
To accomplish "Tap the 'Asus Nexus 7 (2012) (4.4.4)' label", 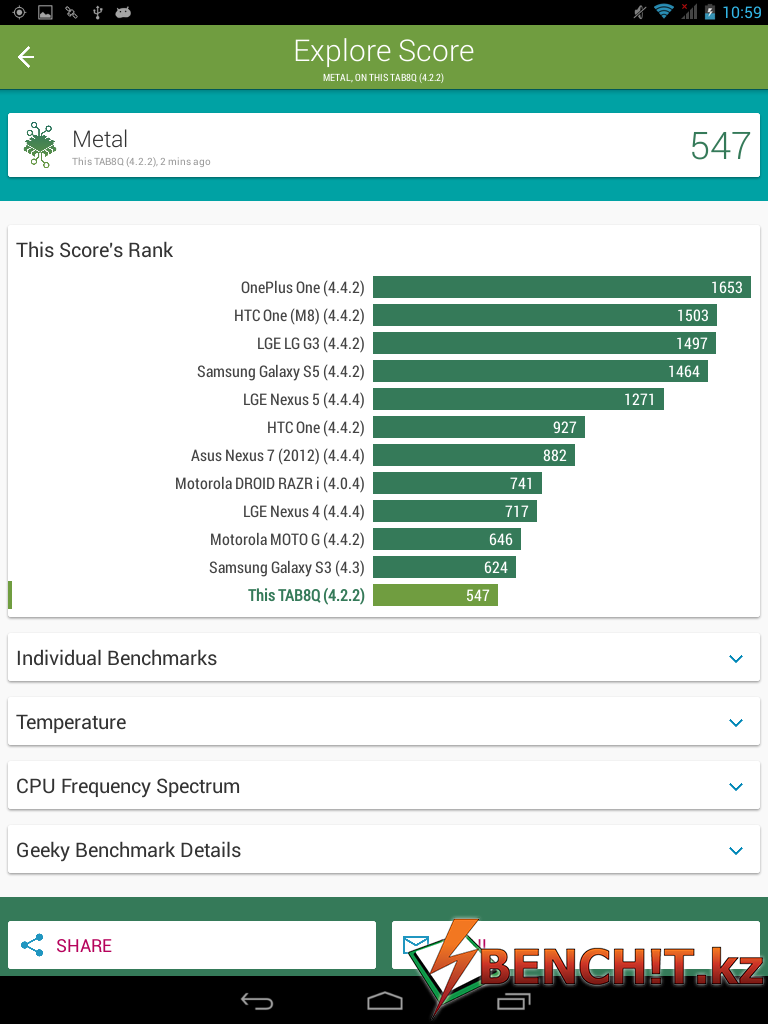I will pyautogui.click(x=278, y=456).
